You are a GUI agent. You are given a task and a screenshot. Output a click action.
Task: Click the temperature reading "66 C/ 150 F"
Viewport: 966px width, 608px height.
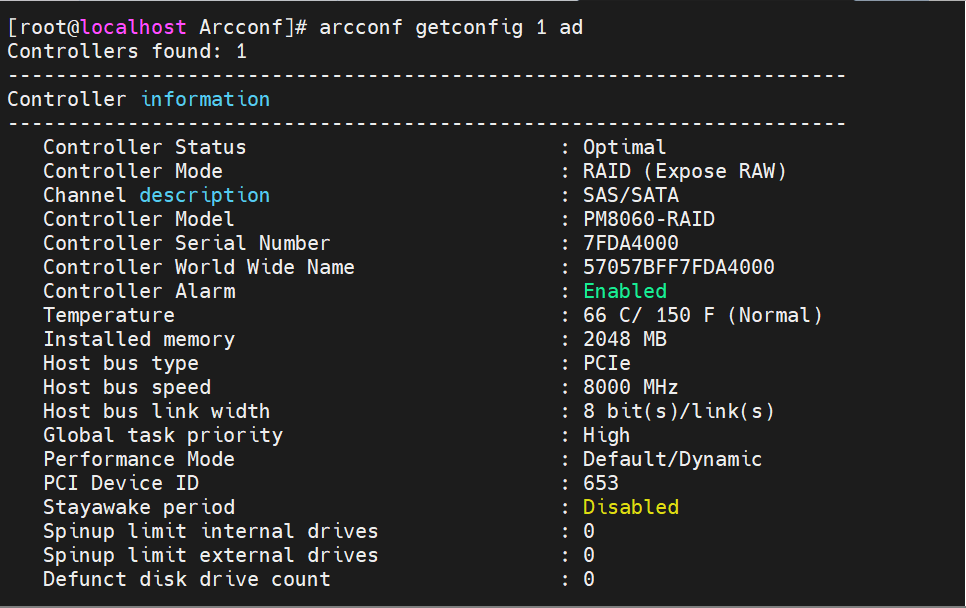(x=650, y=315)
